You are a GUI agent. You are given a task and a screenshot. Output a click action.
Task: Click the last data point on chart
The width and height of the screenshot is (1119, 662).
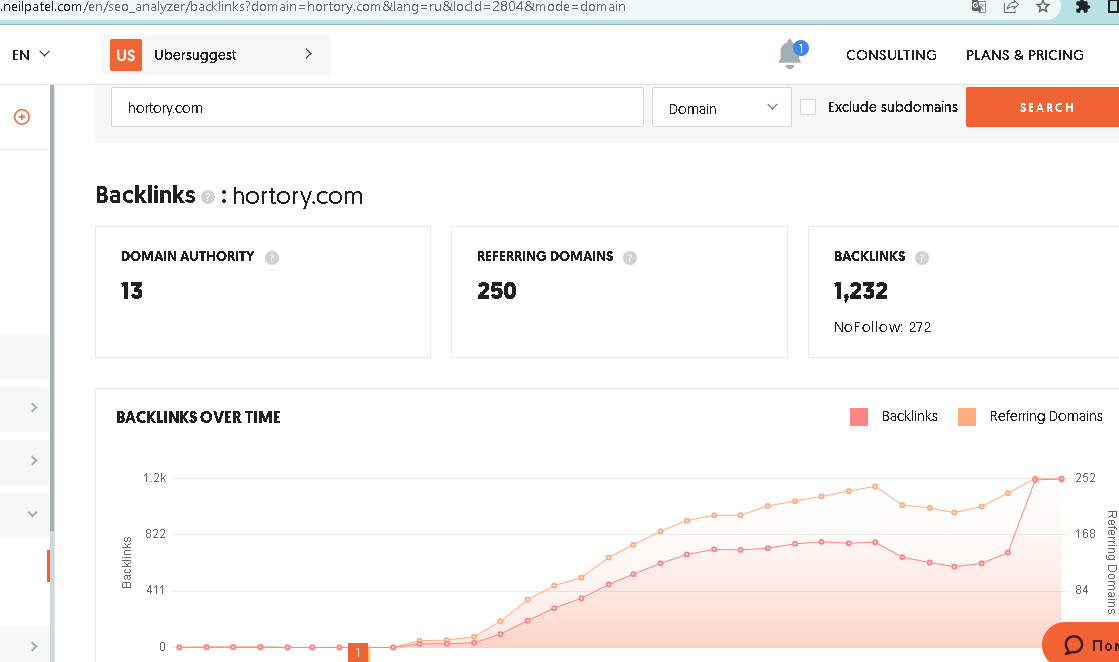1062,479
